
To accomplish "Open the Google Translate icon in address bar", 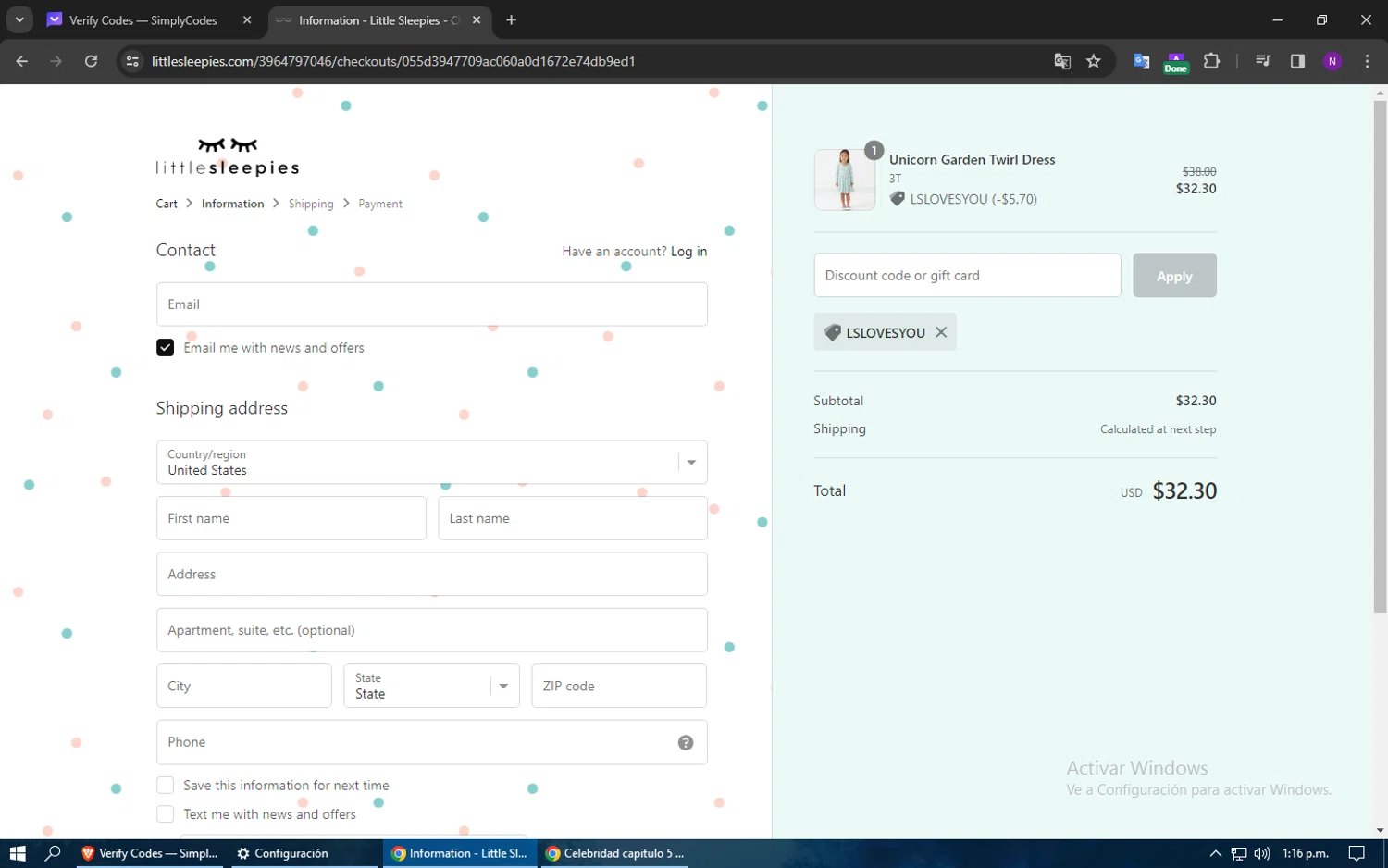I will click(x=1062, y=61).
